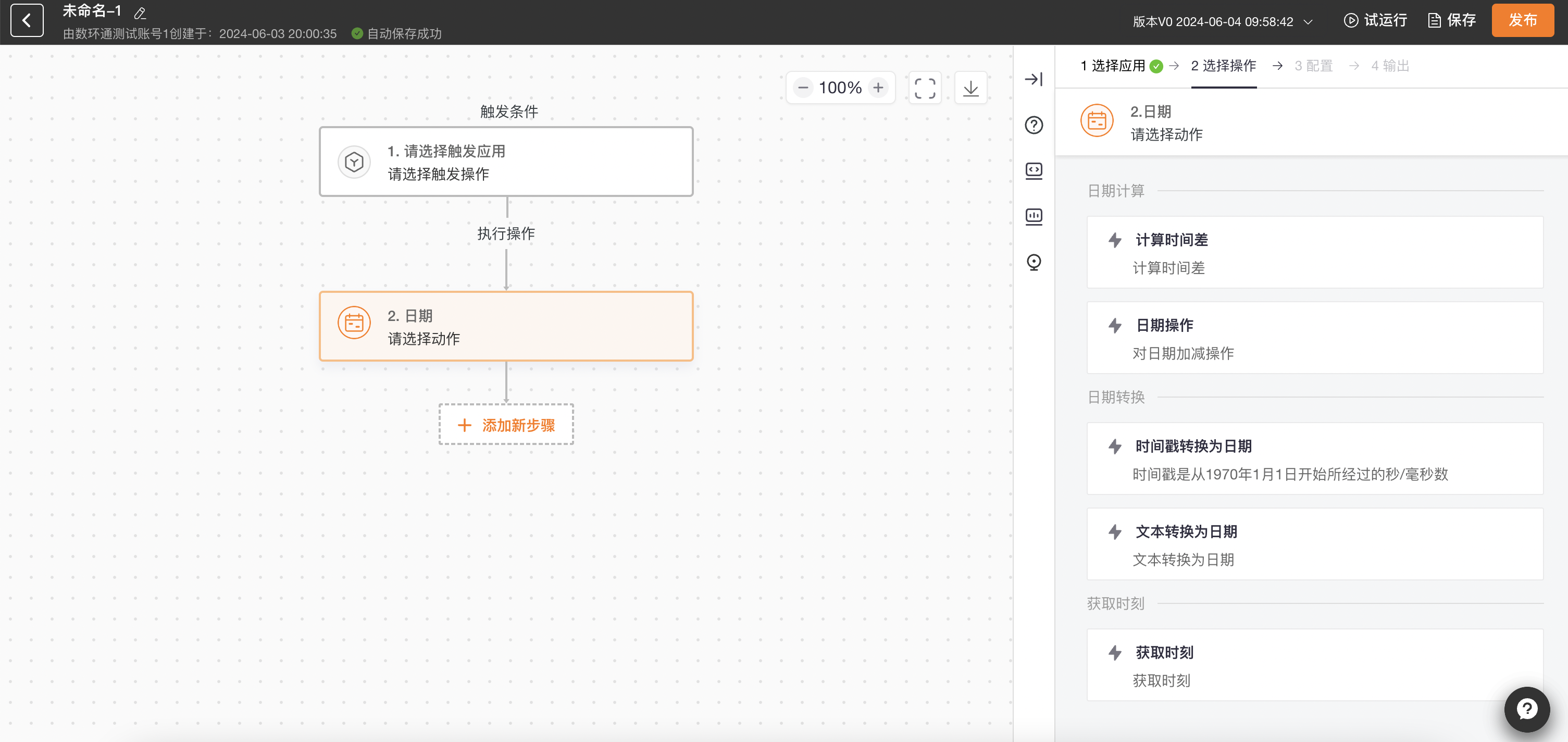Image resolution: width=1568 pixels, height=742 pixels.
Task: Click the document icon in 保存
Action: coord(1435,21)
